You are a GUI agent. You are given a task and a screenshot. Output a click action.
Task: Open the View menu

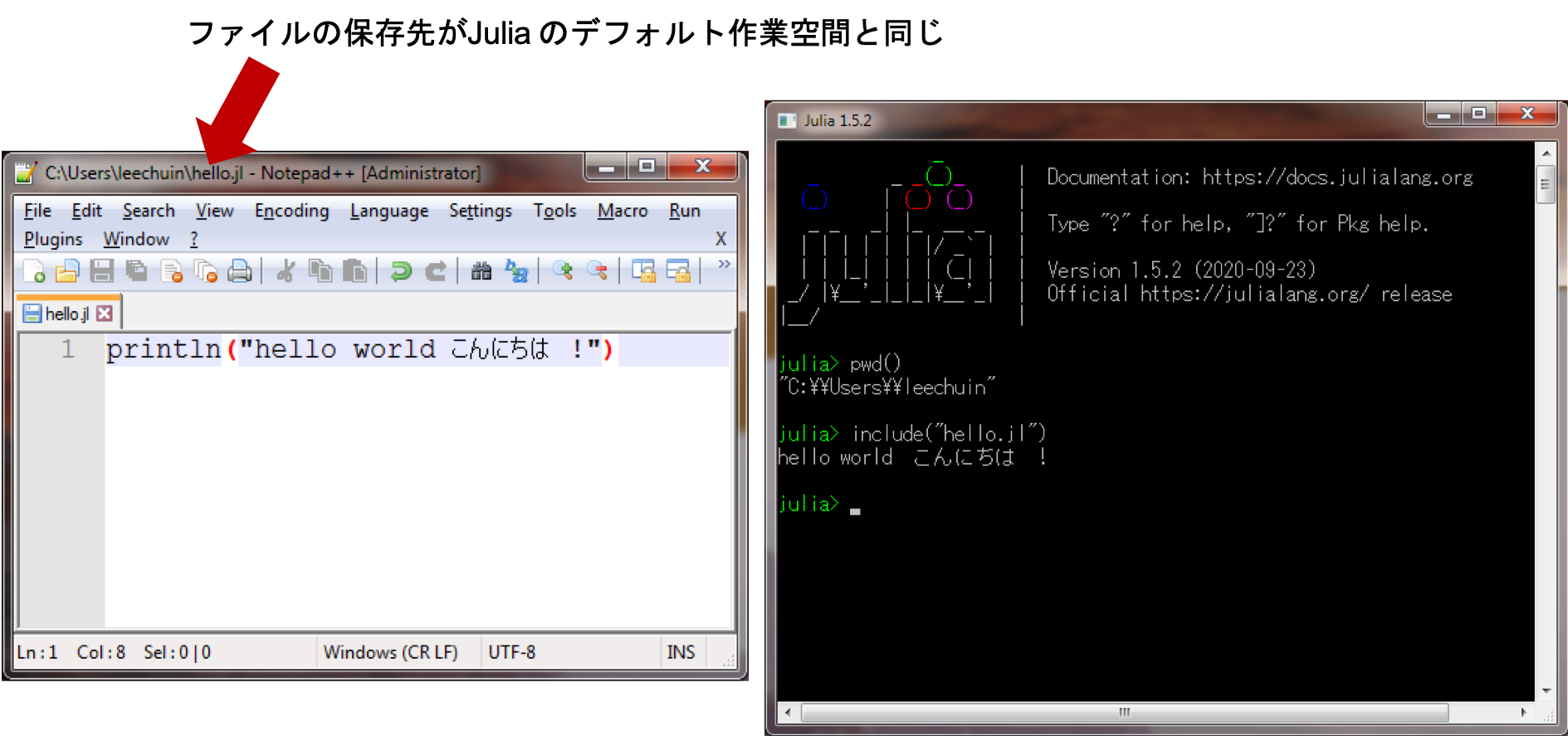coord(214,211)
